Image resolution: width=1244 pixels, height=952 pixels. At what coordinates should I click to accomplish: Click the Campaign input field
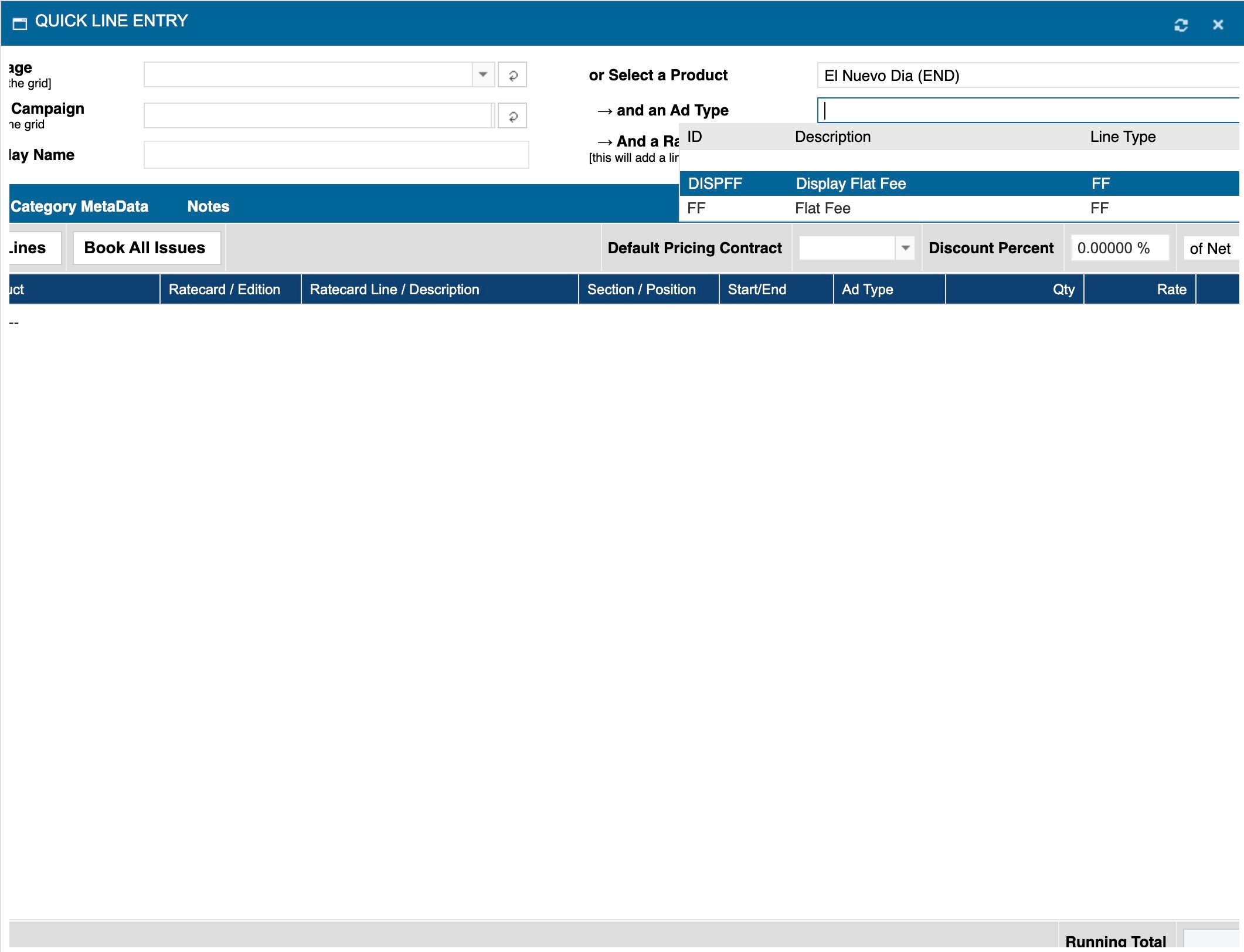tap(317, 116)
